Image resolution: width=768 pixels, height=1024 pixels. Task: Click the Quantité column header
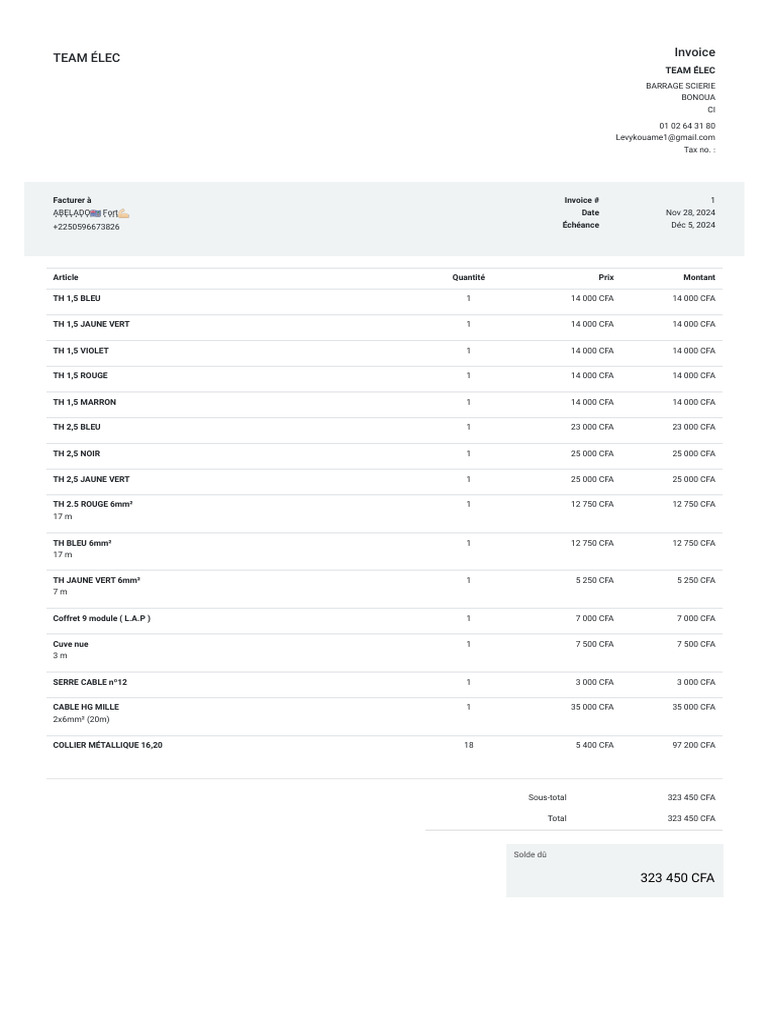tap(468, 277)
